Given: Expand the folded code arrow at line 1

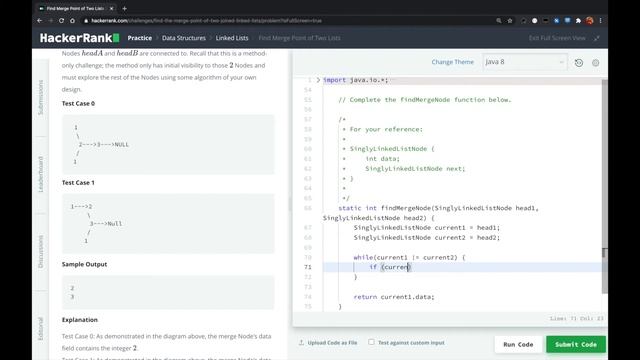Looking at the screenshot, I should point(318,80).
